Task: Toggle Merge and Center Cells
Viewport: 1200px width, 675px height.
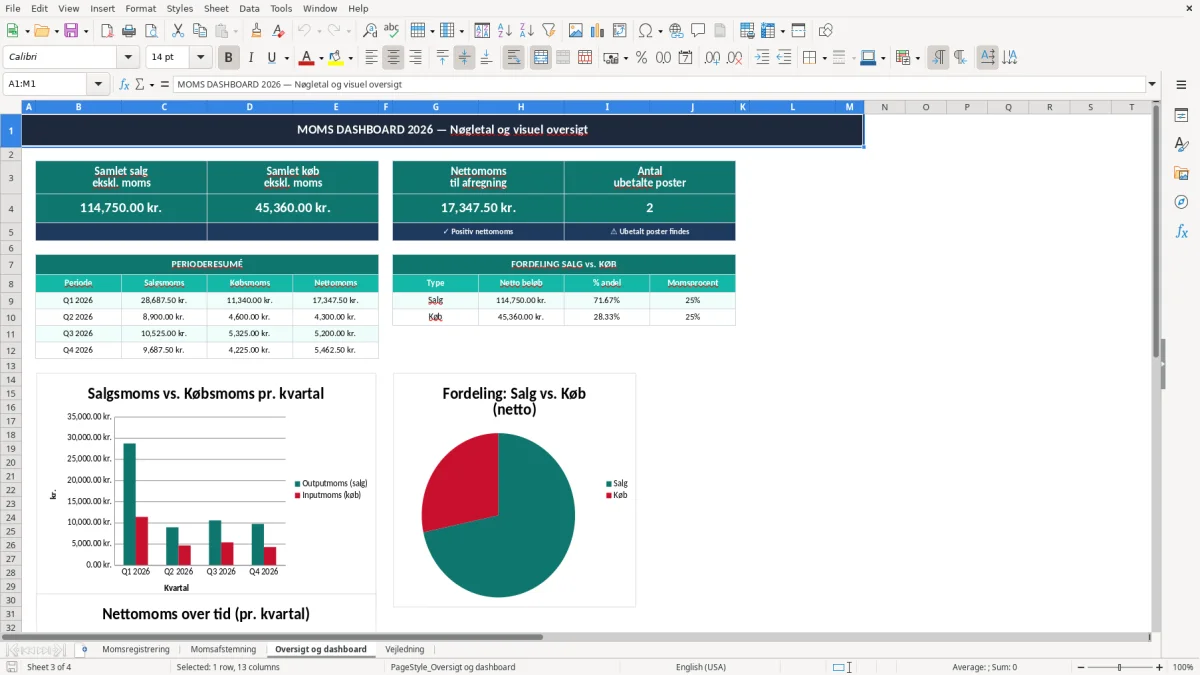Action: click(x=541, y=58)
